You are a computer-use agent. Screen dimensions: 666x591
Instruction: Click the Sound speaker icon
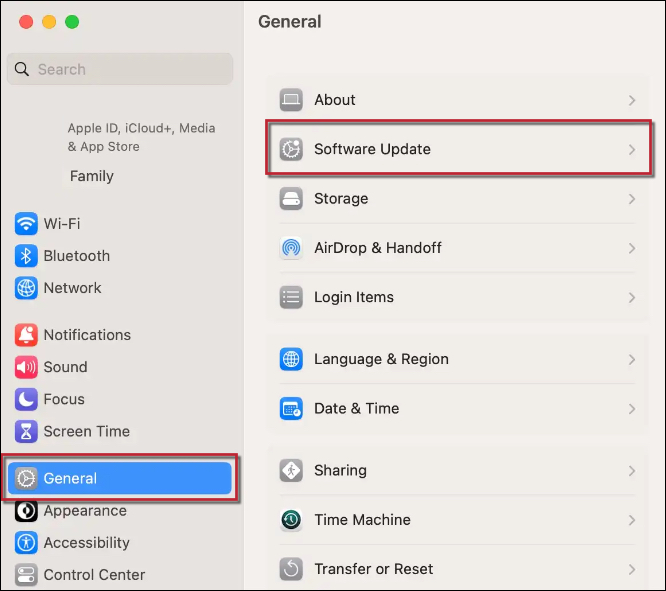26,367
